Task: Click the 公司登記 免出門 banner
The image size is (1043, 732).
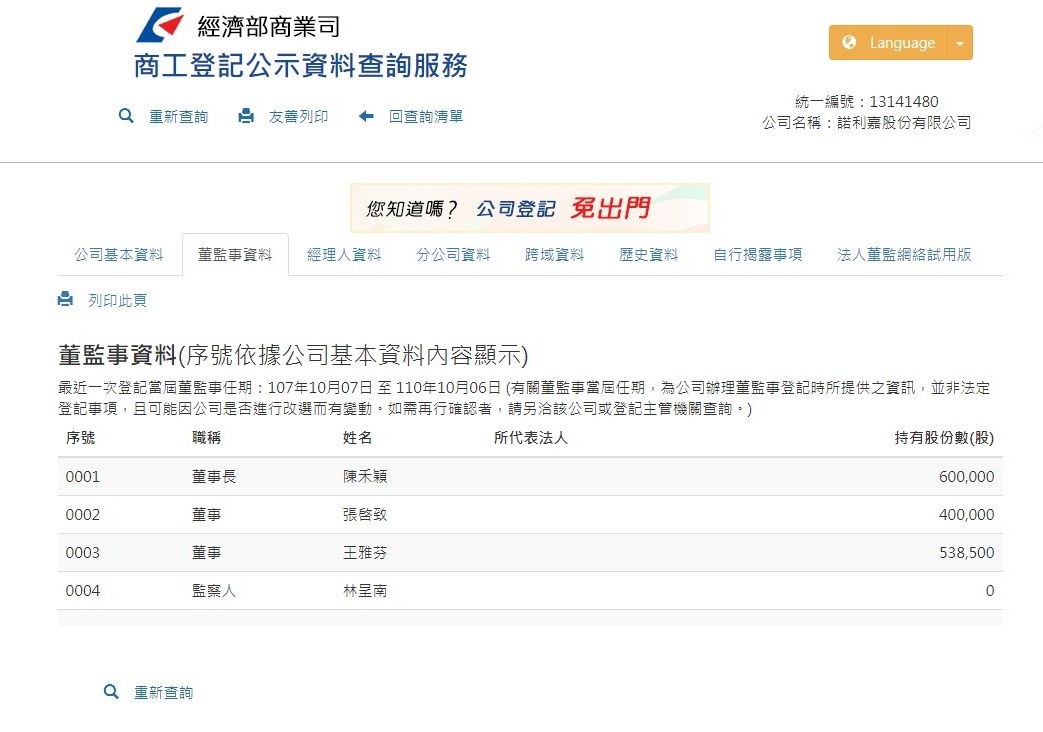Action: coord(529,208)
